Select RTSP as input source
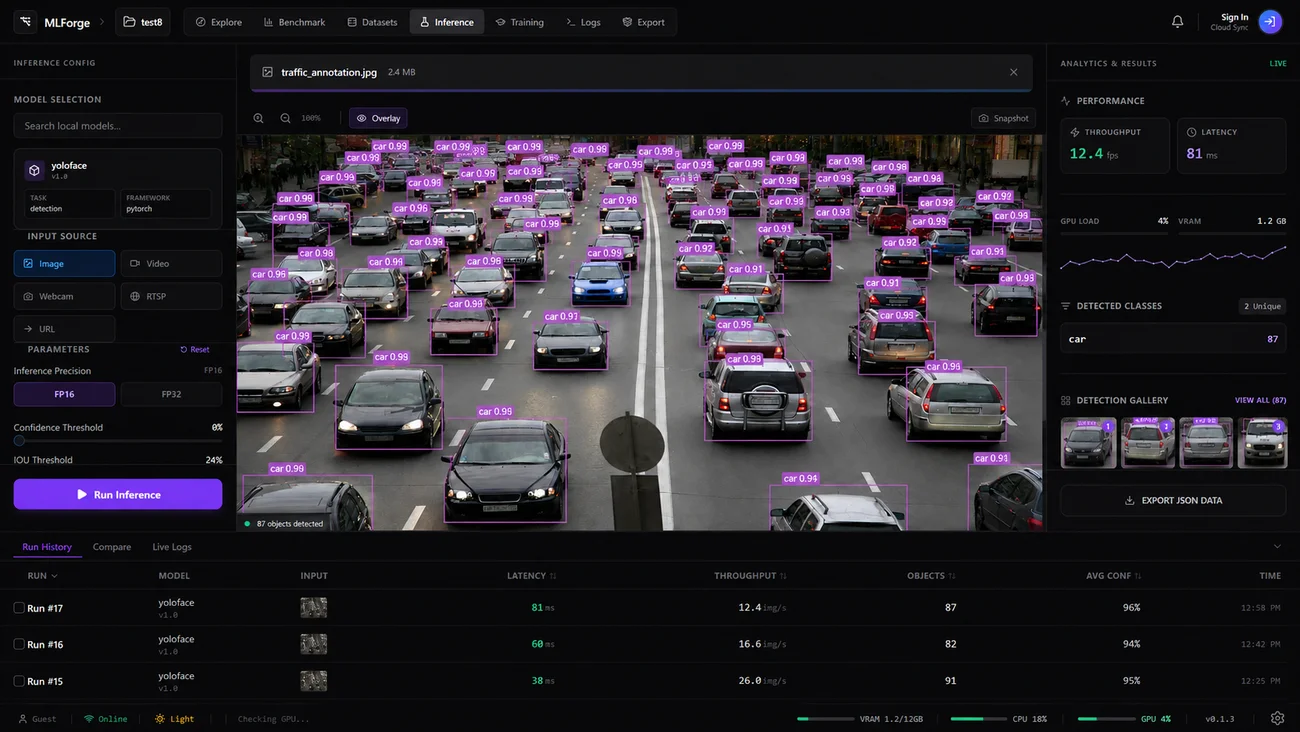 [x=171, y=296]
